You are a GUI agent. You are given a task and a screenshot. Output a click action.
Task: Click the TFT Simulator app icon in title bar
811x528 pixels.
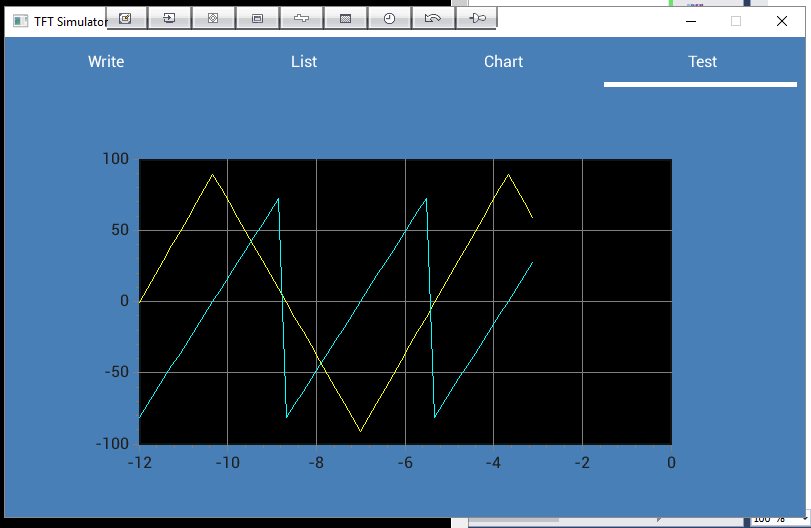(20, 21)
